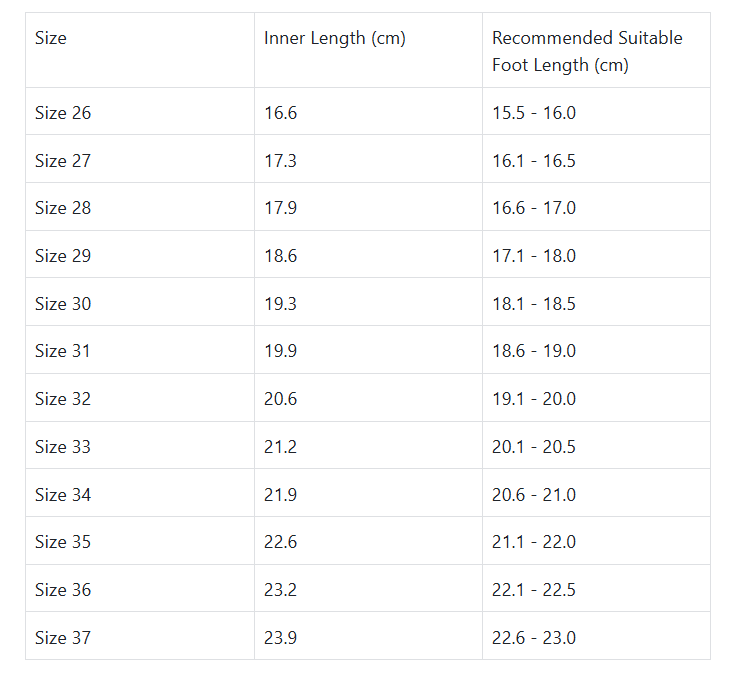Image resolution: width=729 pixels, height=673 pixels.
Task: Click the Inner Length (cm) header
Action: point(335,38)
